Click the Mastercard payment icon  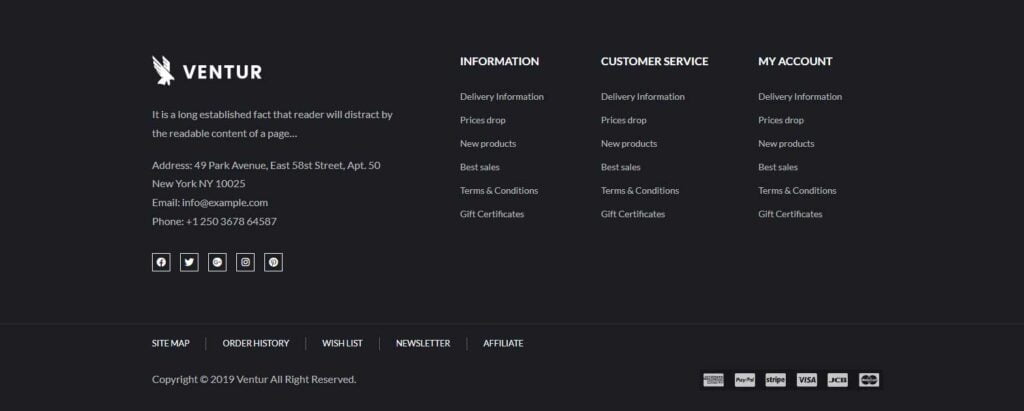[x=869, y=380]
